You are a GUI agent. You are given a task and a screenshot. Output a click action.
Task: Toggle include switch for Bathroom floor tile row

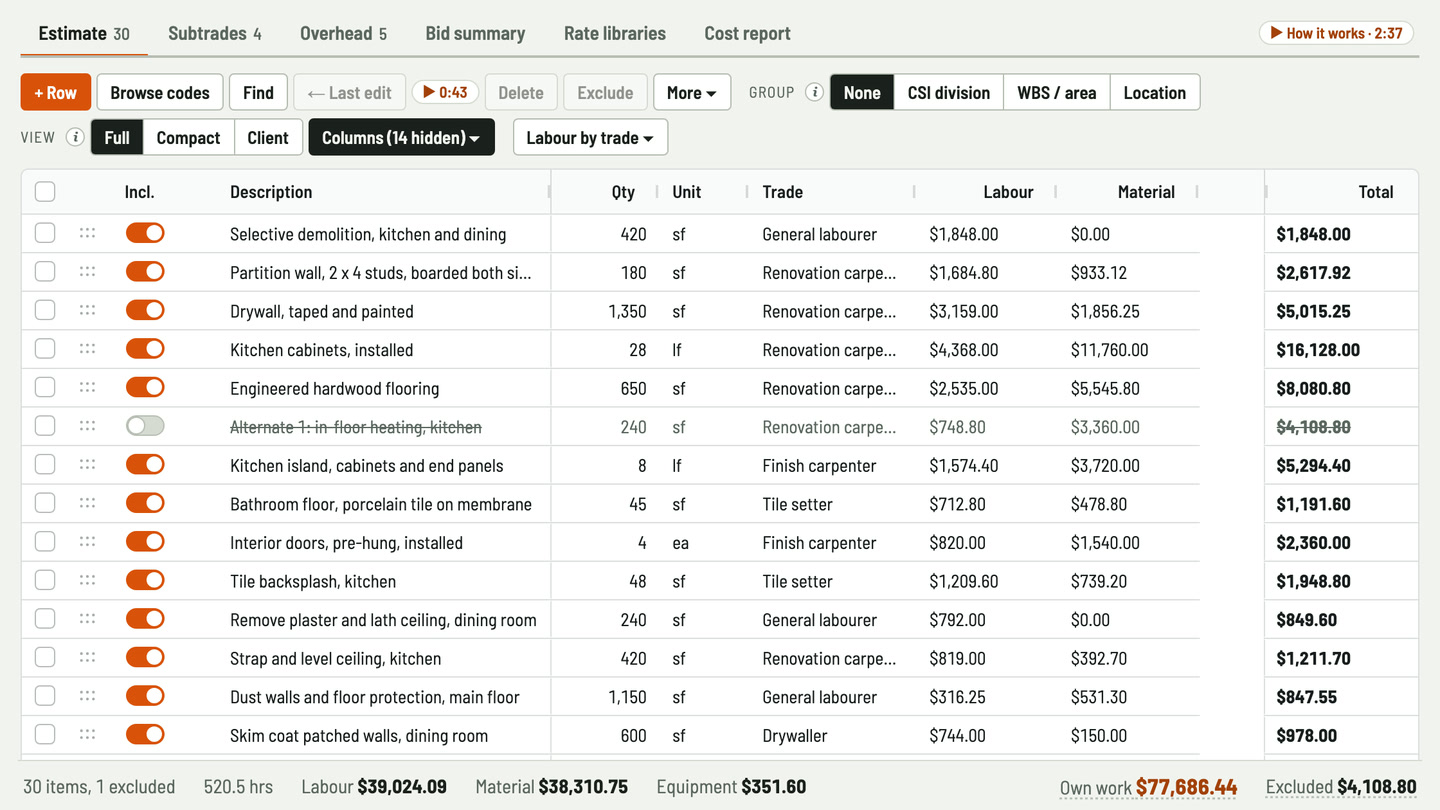[145, 503]
